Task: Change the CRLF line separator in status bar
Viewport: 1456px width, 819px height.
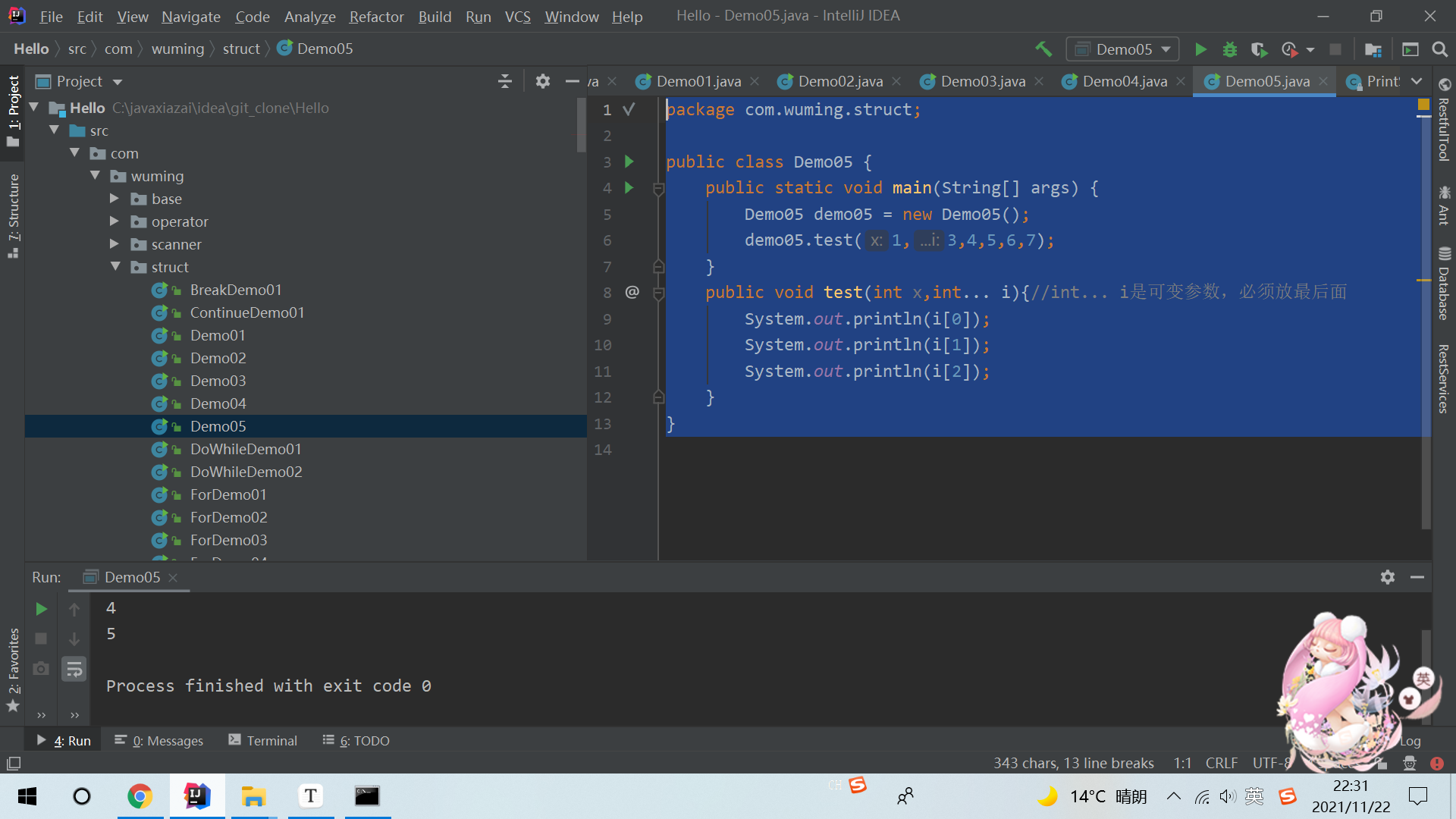Action: tap(1221, 763)
